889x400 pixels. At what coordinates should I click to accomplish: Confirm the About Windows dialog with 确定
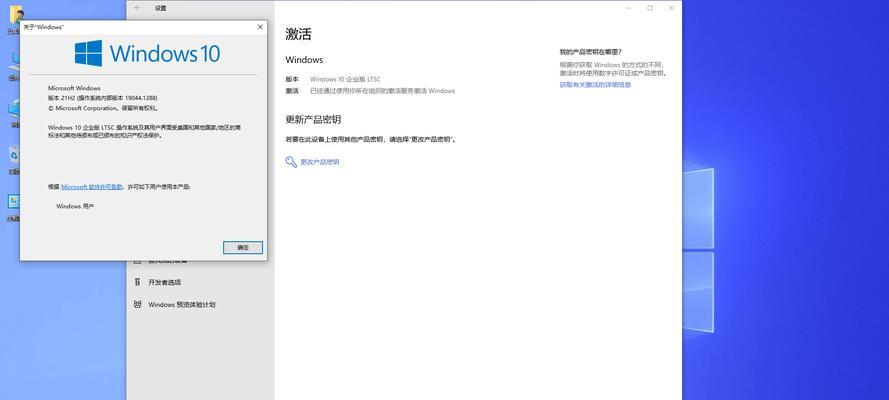click(243, 248)
